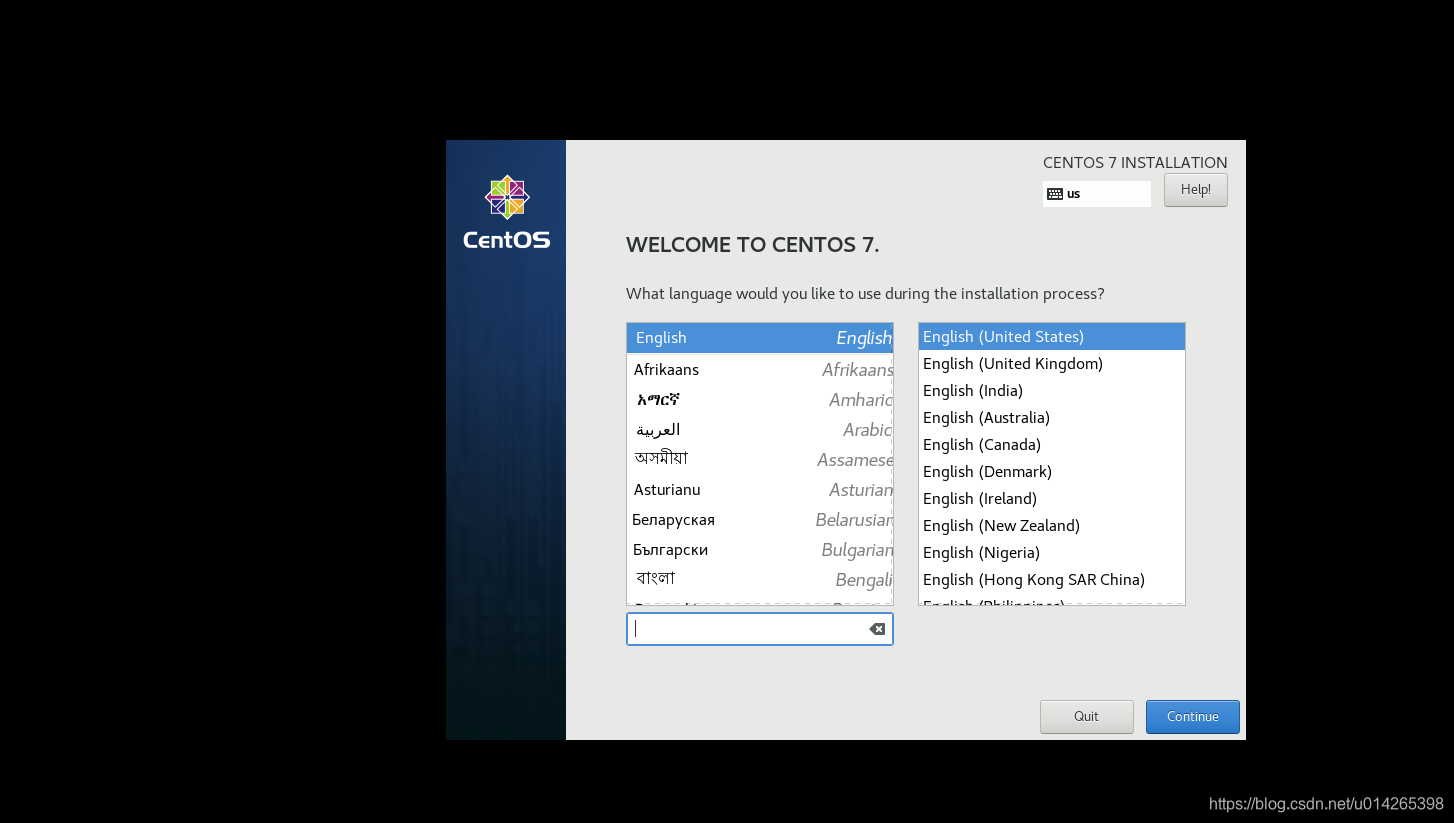This screenshot has width=1454, height=823.
Task: Focus the language search input field
Action: pos(760,629)
